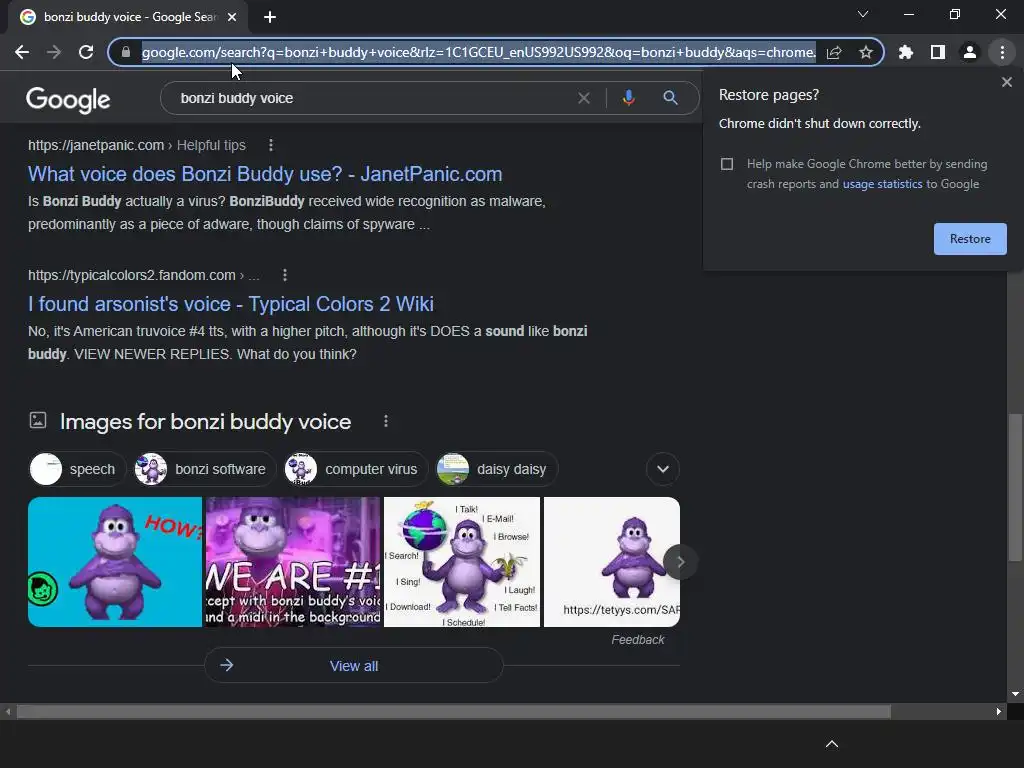Select the bonzi software image filter chip

click(x=204, y=469)
